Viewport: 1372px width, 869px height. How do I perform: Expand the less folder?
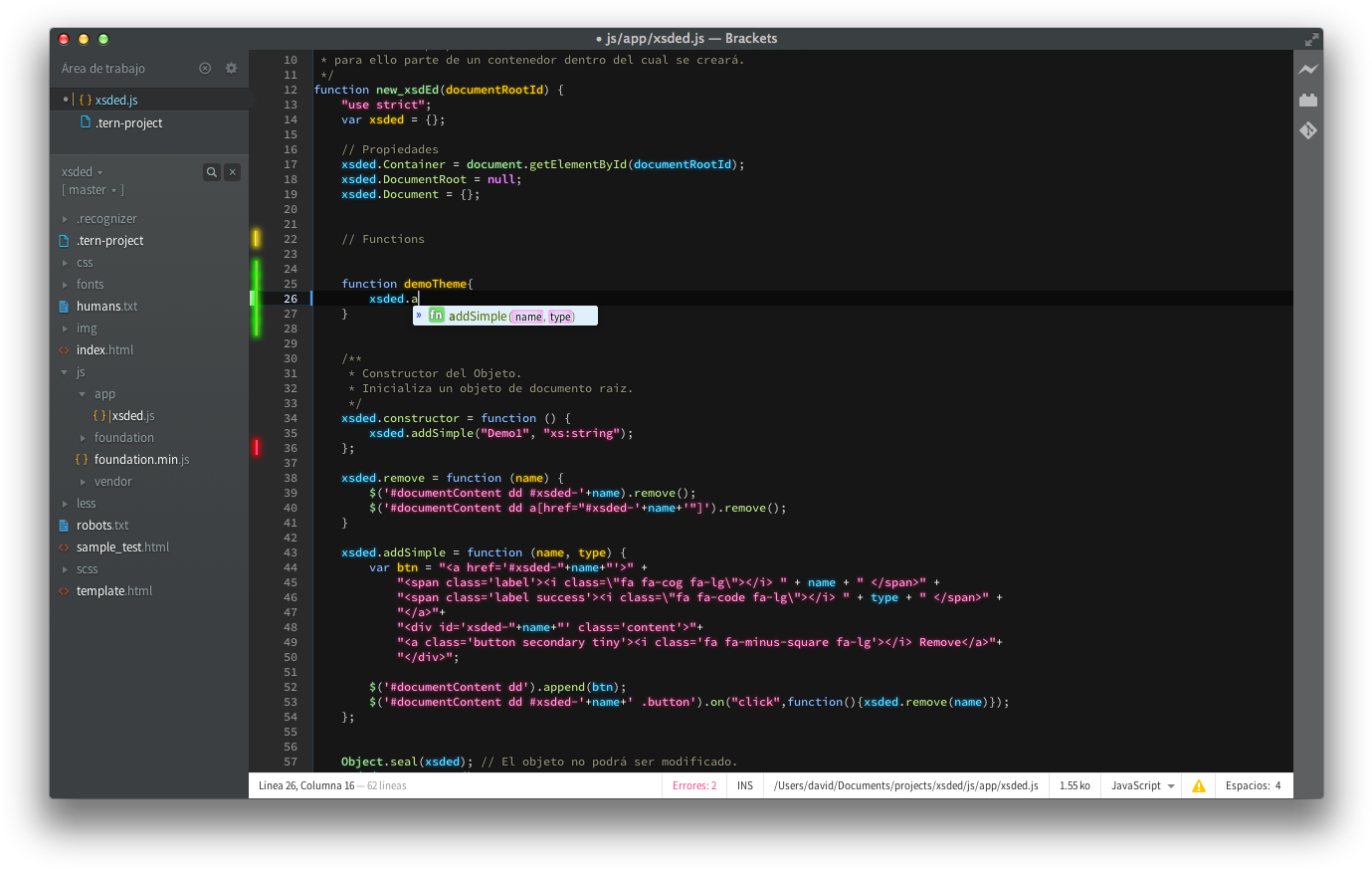tap(65, 504)
